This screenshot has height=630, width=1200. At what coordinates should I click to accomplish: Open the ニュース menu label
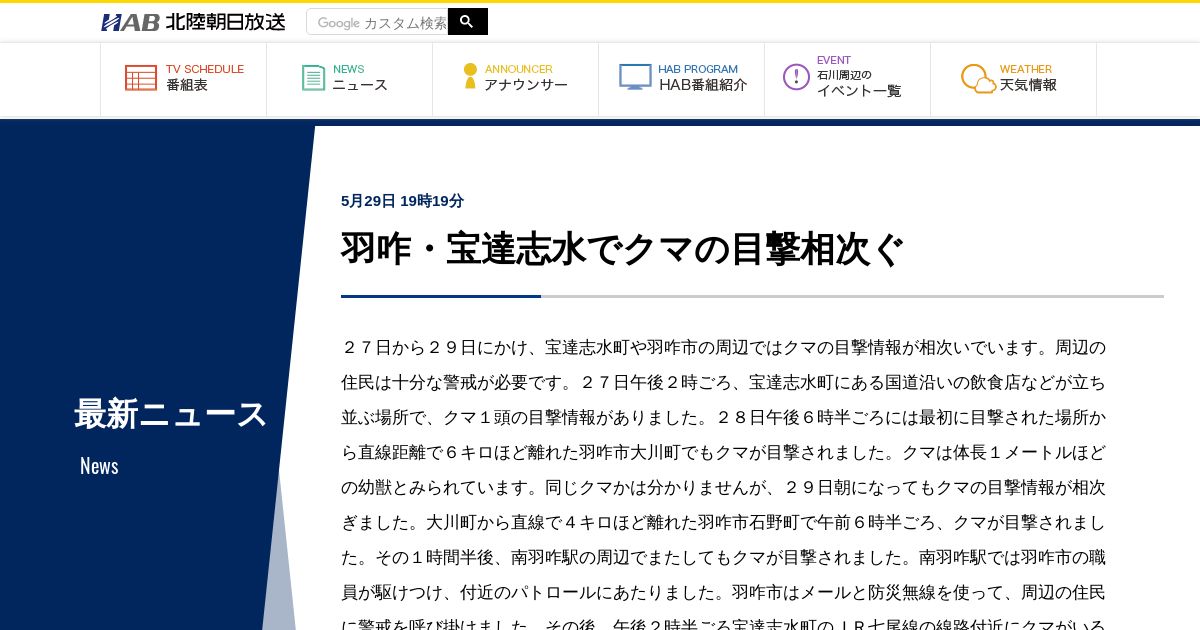(x=360, y=85)
